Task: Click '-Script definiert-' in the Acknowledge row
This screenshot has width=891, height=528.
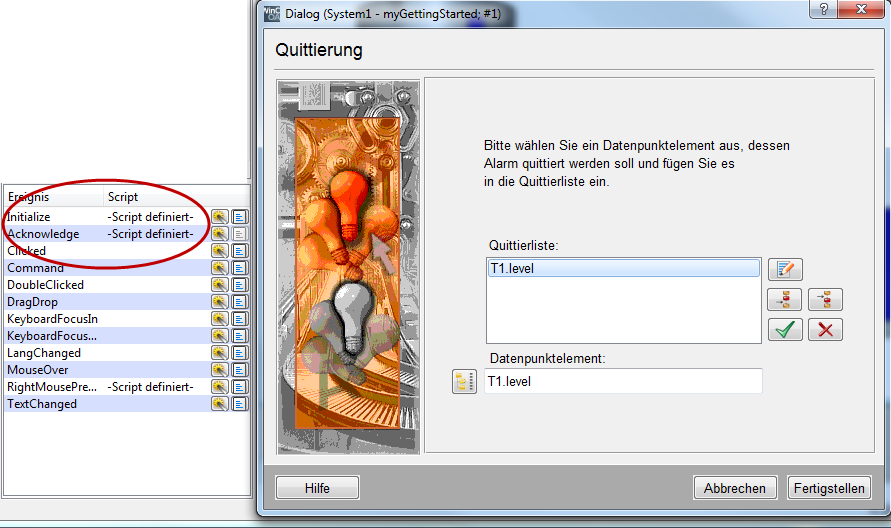Action: pyautogui.click(x=151, y=234)
